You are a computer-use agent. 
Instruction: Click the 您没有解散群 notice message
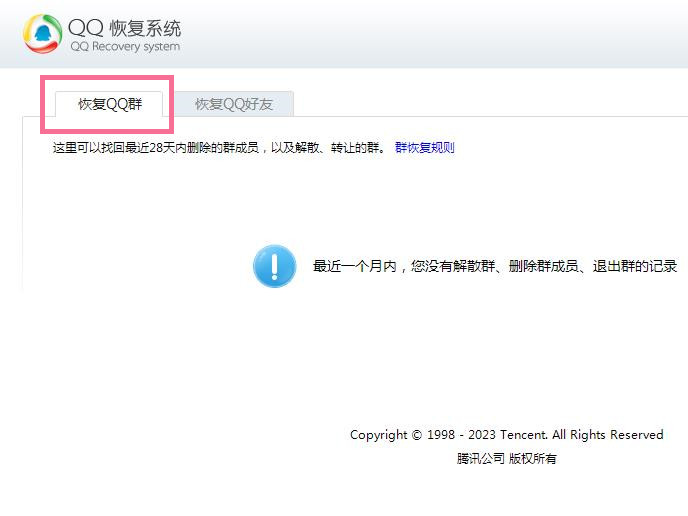coord(494,266)
